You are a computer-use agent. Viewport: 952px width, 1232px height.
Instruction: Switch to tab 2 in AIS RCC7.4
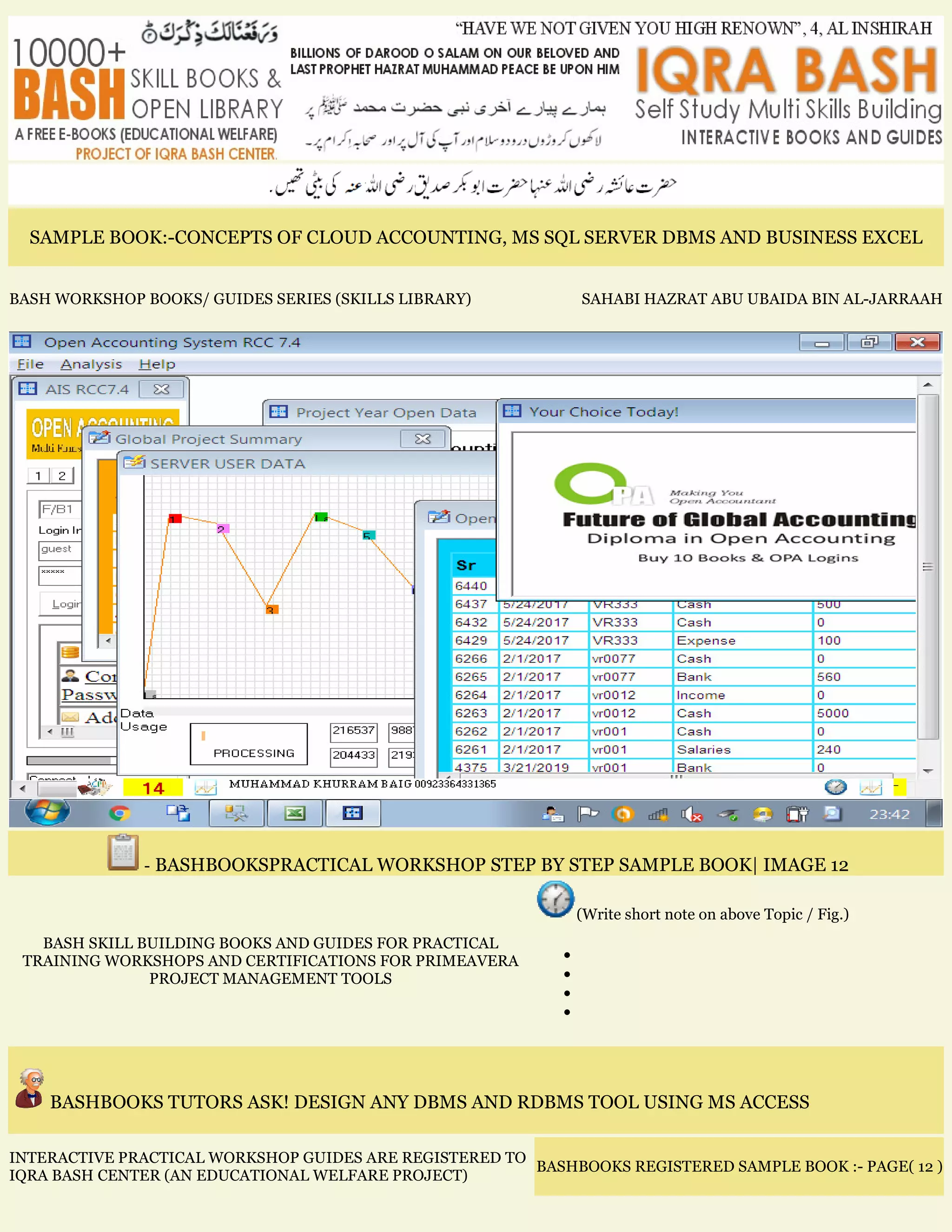pyautogui.click(x=62, y=476)
